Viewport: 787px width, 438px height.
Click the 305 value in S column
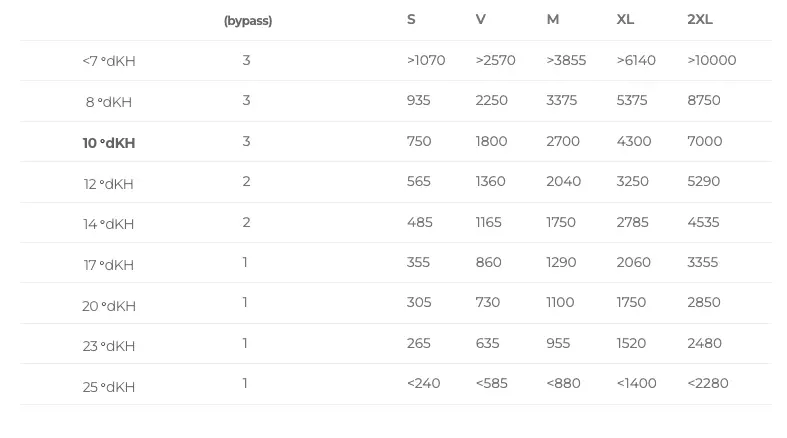tap(419, 303)
